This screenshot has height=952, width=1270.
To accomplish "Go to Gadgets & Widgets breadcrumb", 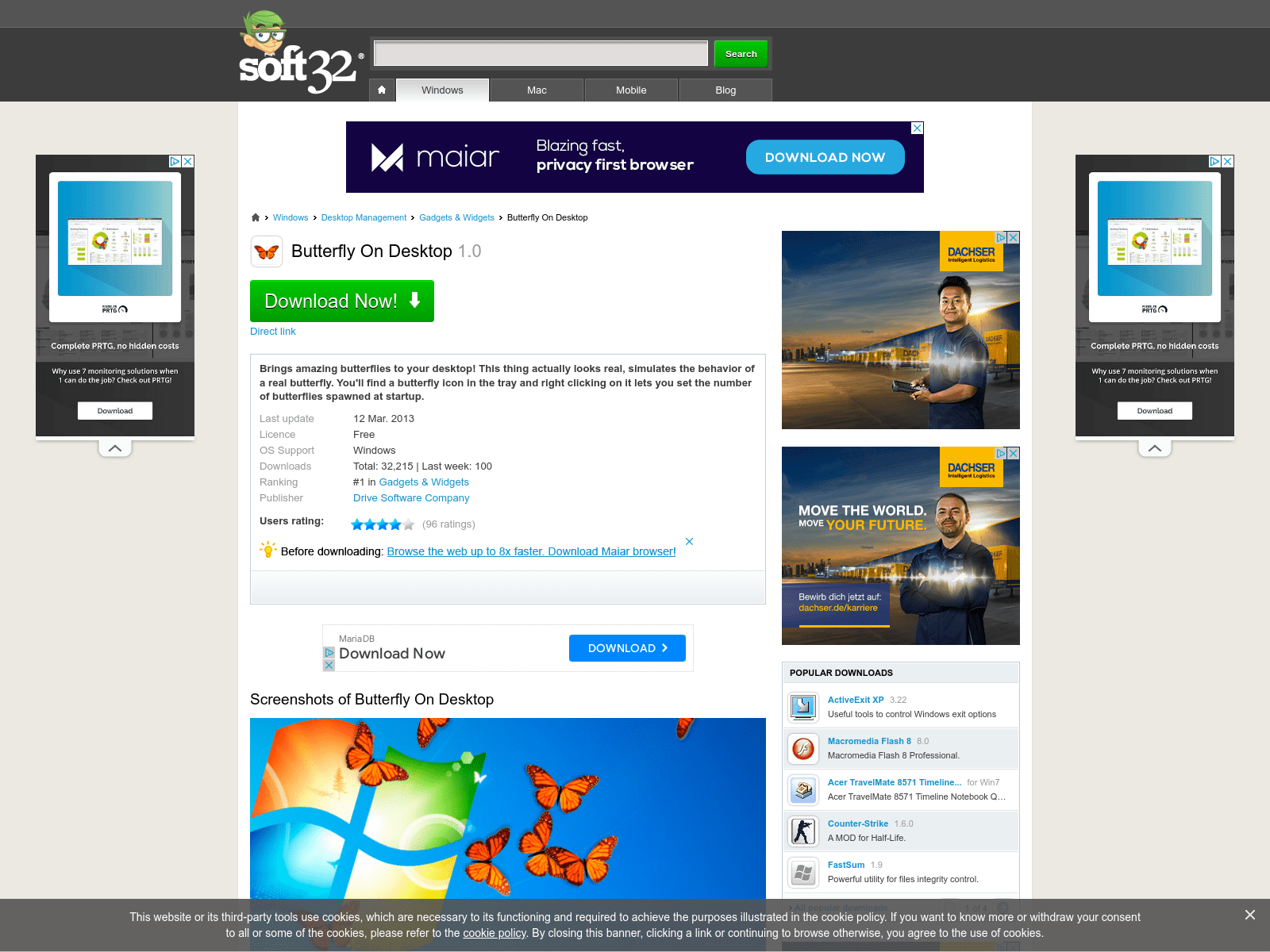I will click(456, 217).
